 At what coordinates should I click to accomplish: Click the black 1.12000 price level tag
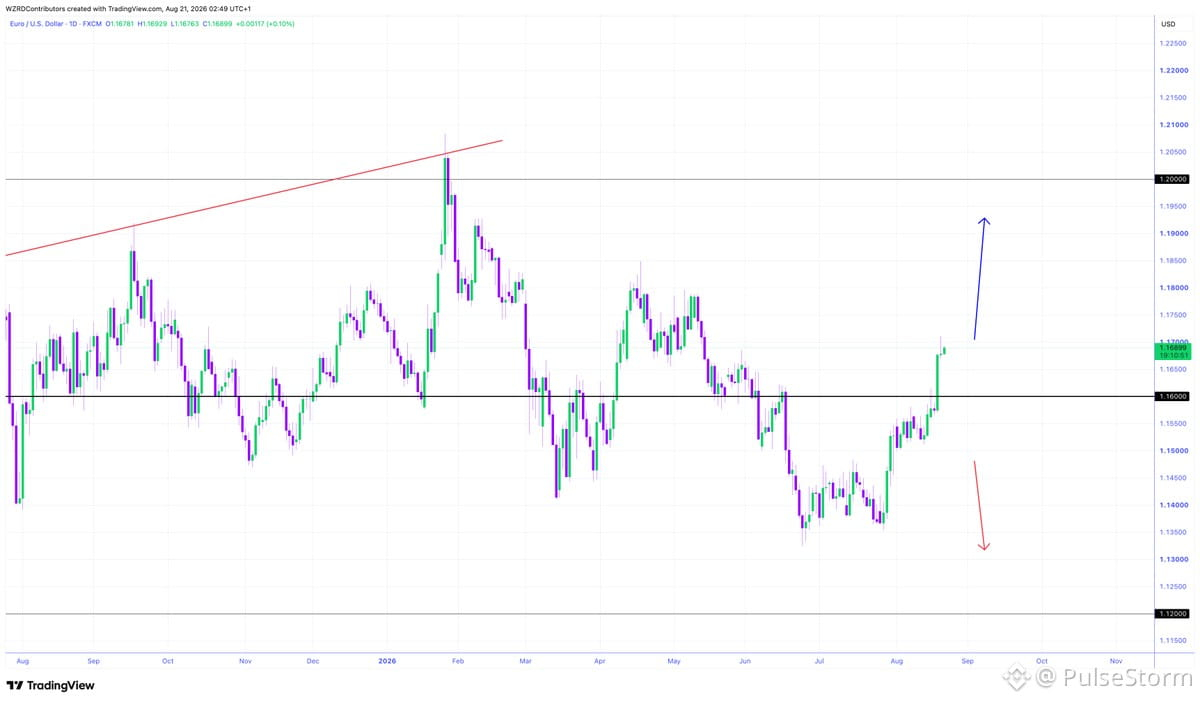coord(1172,613)
